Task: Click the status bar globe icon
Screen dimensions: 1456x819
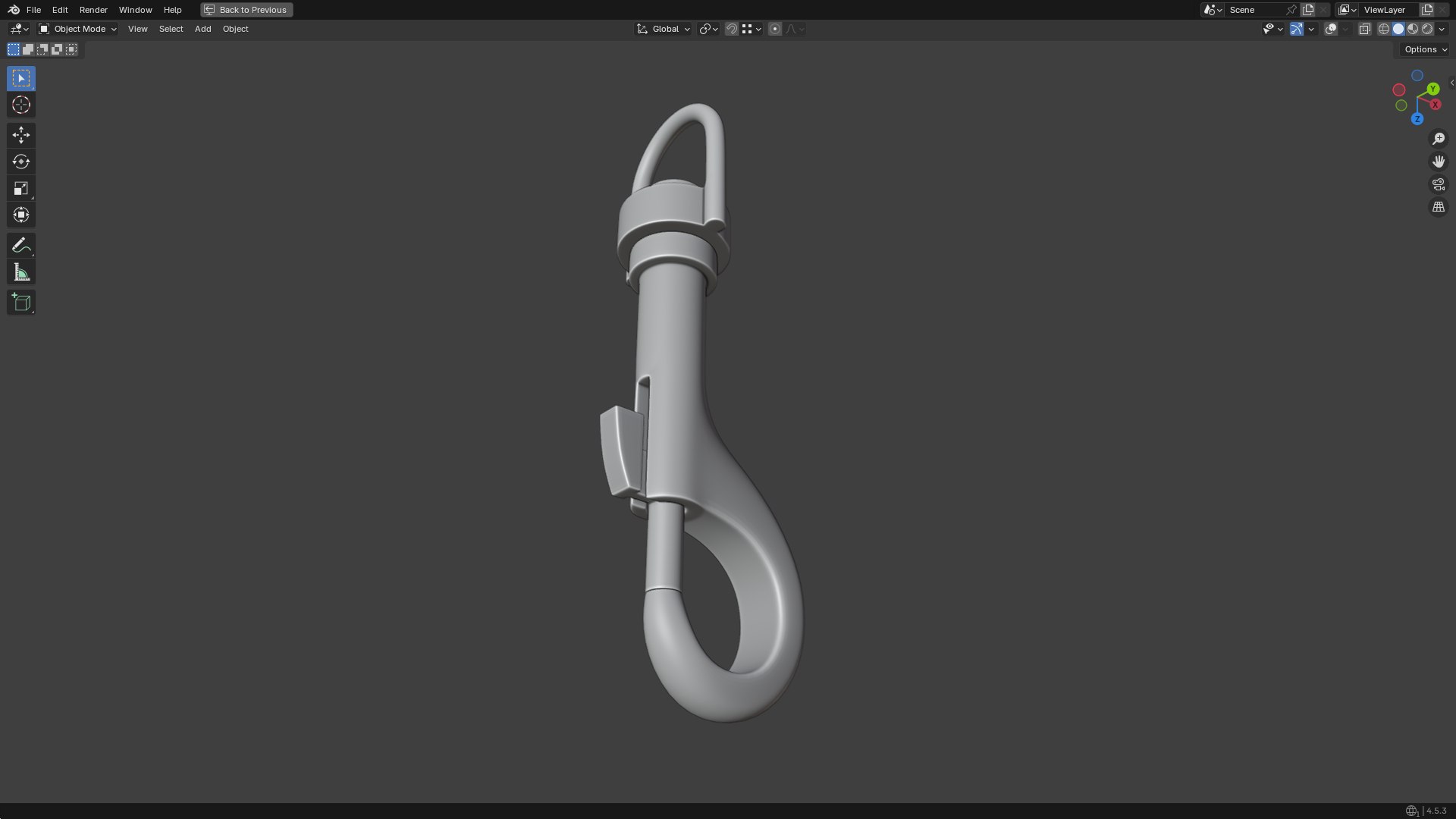Action: click(x=1411, y=811)
